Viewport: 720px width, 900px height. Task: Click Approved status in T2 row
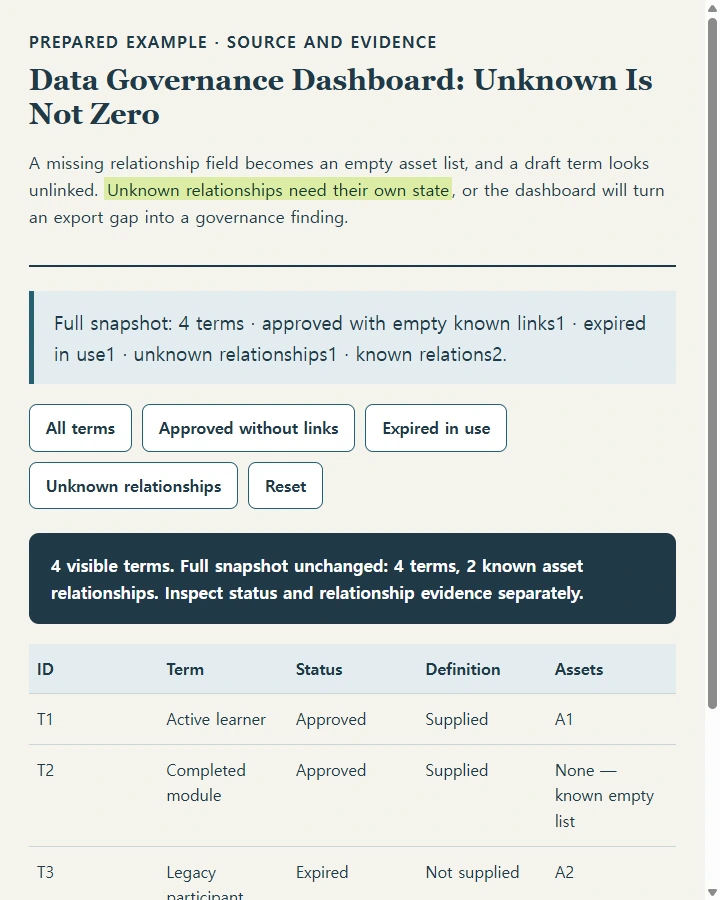coord(353,796)
